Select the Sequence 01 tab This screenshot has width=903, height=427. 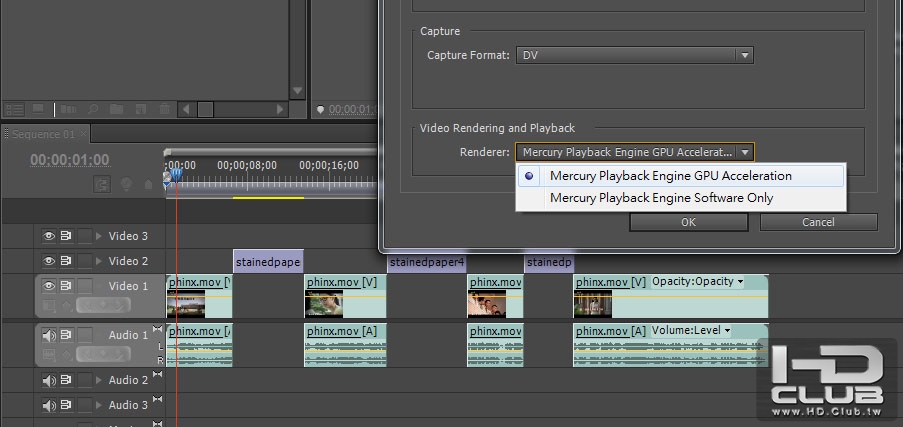(x=43, y=134)
